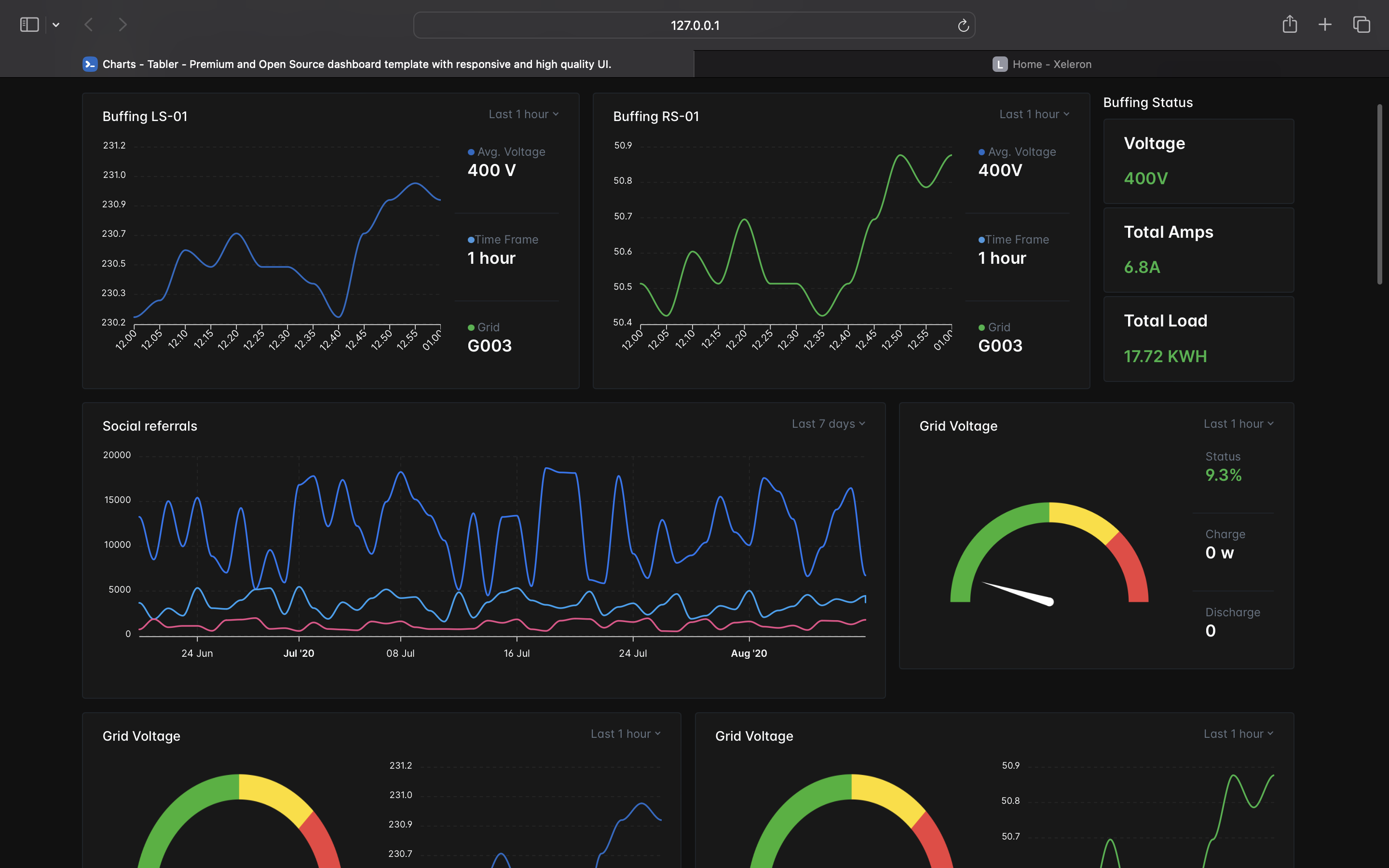Reload page using the refresh icon

pyautogui.click(x=963, y=25)
